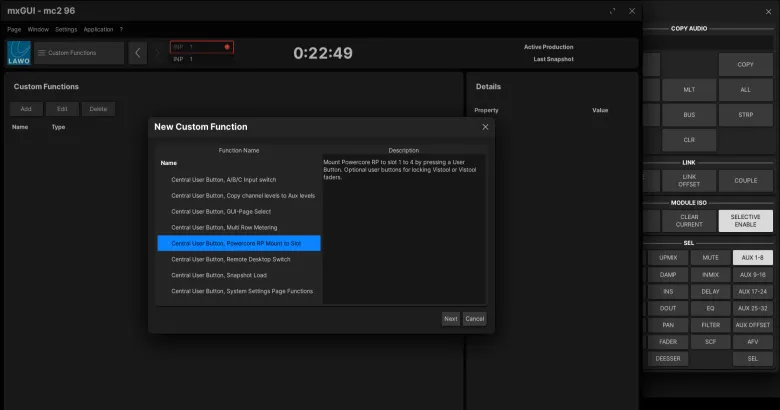Click the red-bordered INP 1 field

[x=200, y=47]
